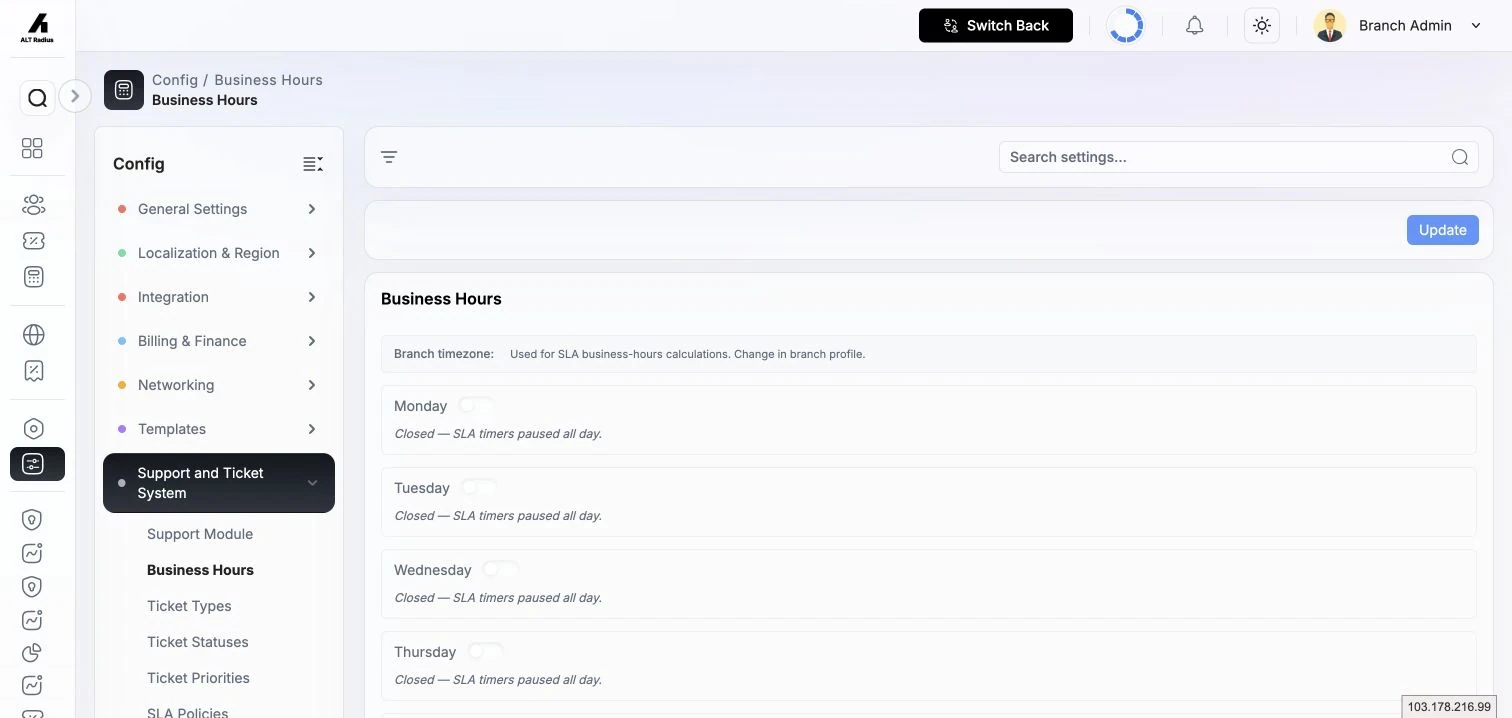This screenshot has height=718, width=1512.
Task: Click the ALT Radius logo
Action: pos(37,28)
